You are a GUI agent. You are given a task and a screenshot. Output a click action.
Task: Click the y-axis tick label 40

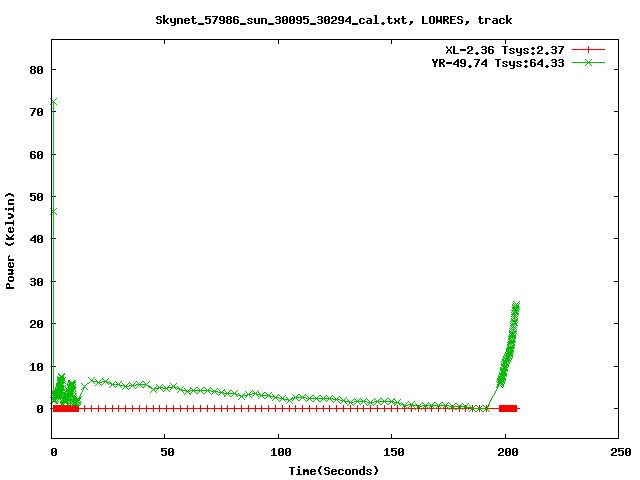[36, 239]
